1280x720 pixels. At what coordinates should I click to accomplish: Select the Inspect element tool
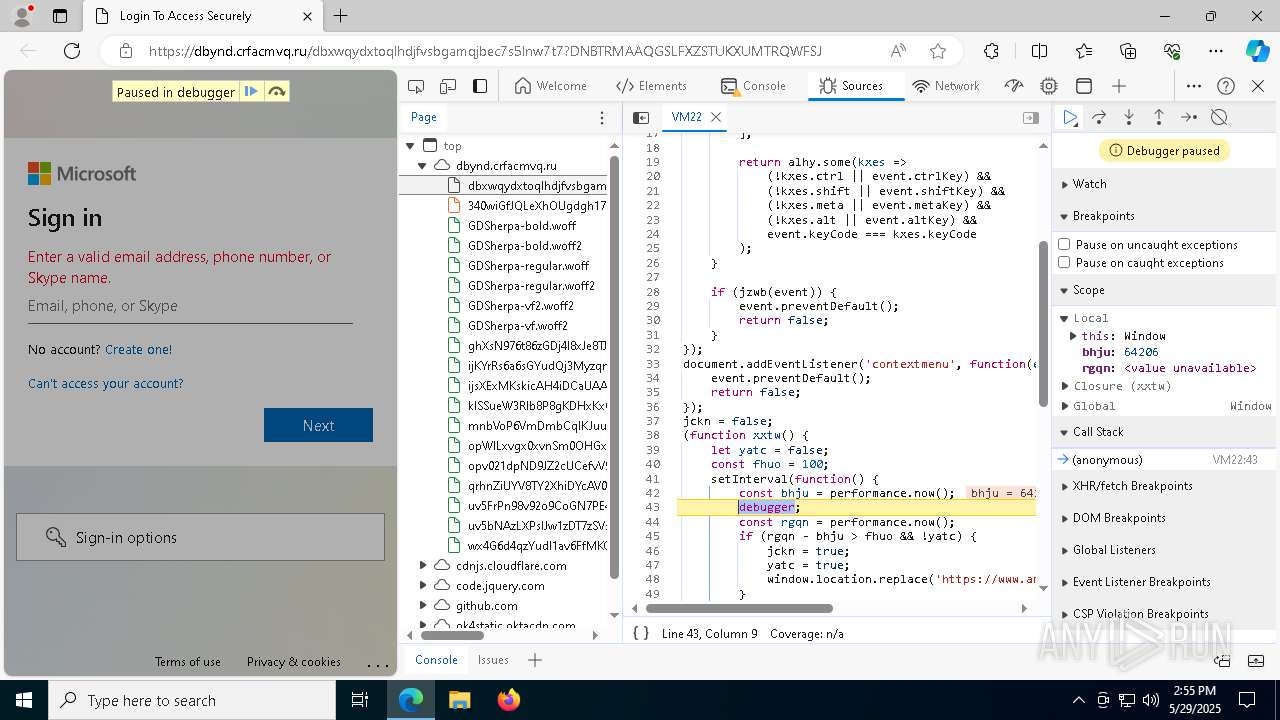point(417,86)
